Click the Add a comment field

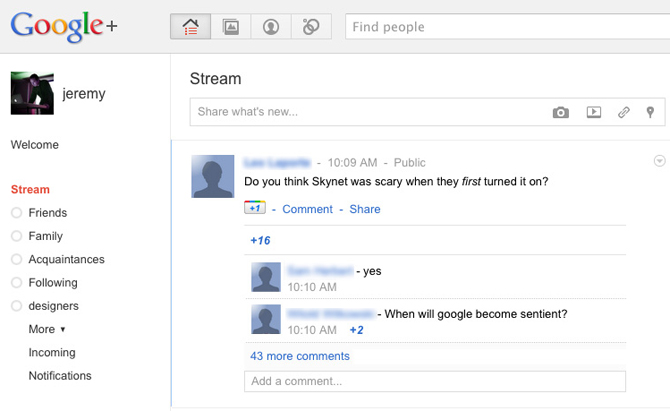435,381
